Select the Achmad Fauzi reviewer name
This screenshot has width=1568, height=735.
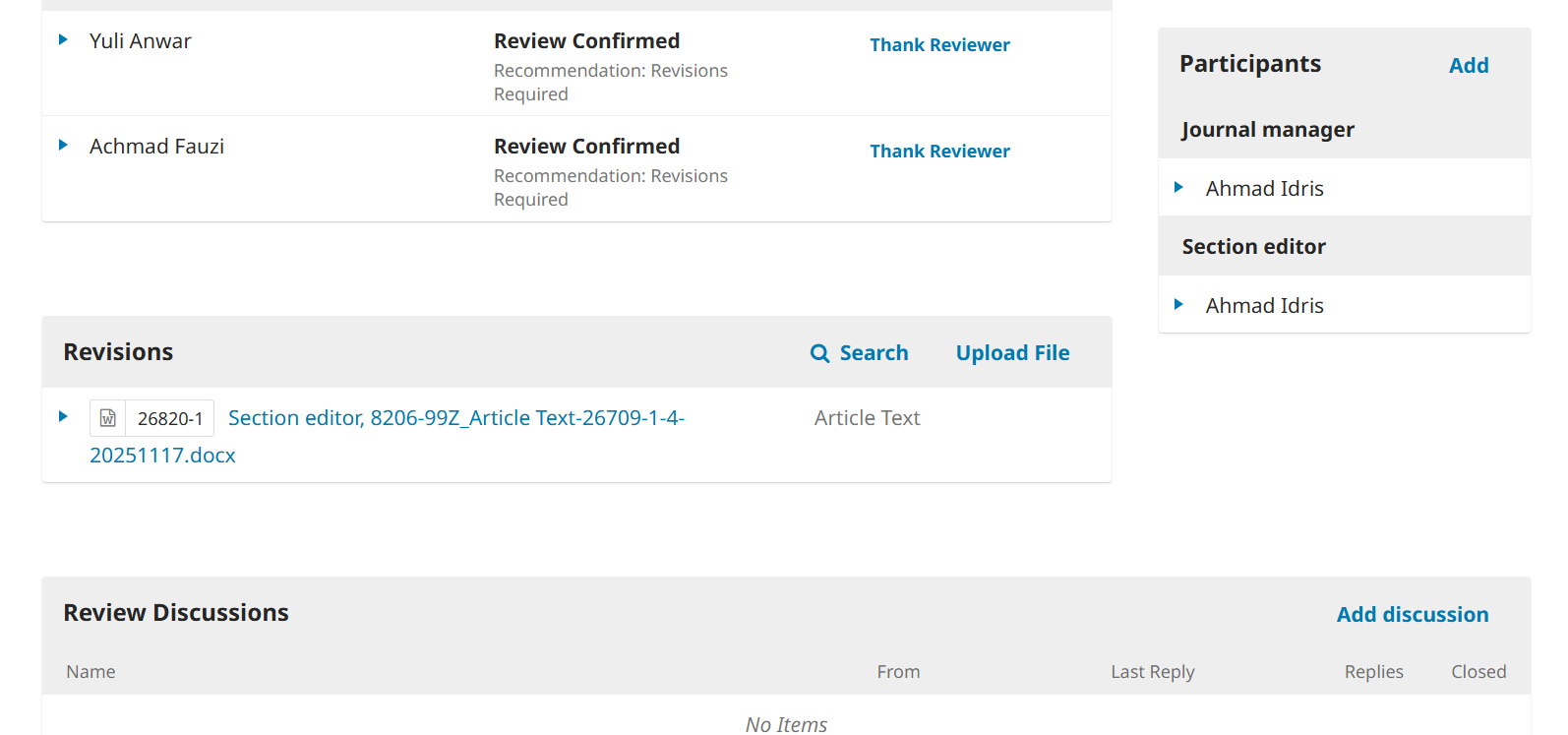coord(156,147)
